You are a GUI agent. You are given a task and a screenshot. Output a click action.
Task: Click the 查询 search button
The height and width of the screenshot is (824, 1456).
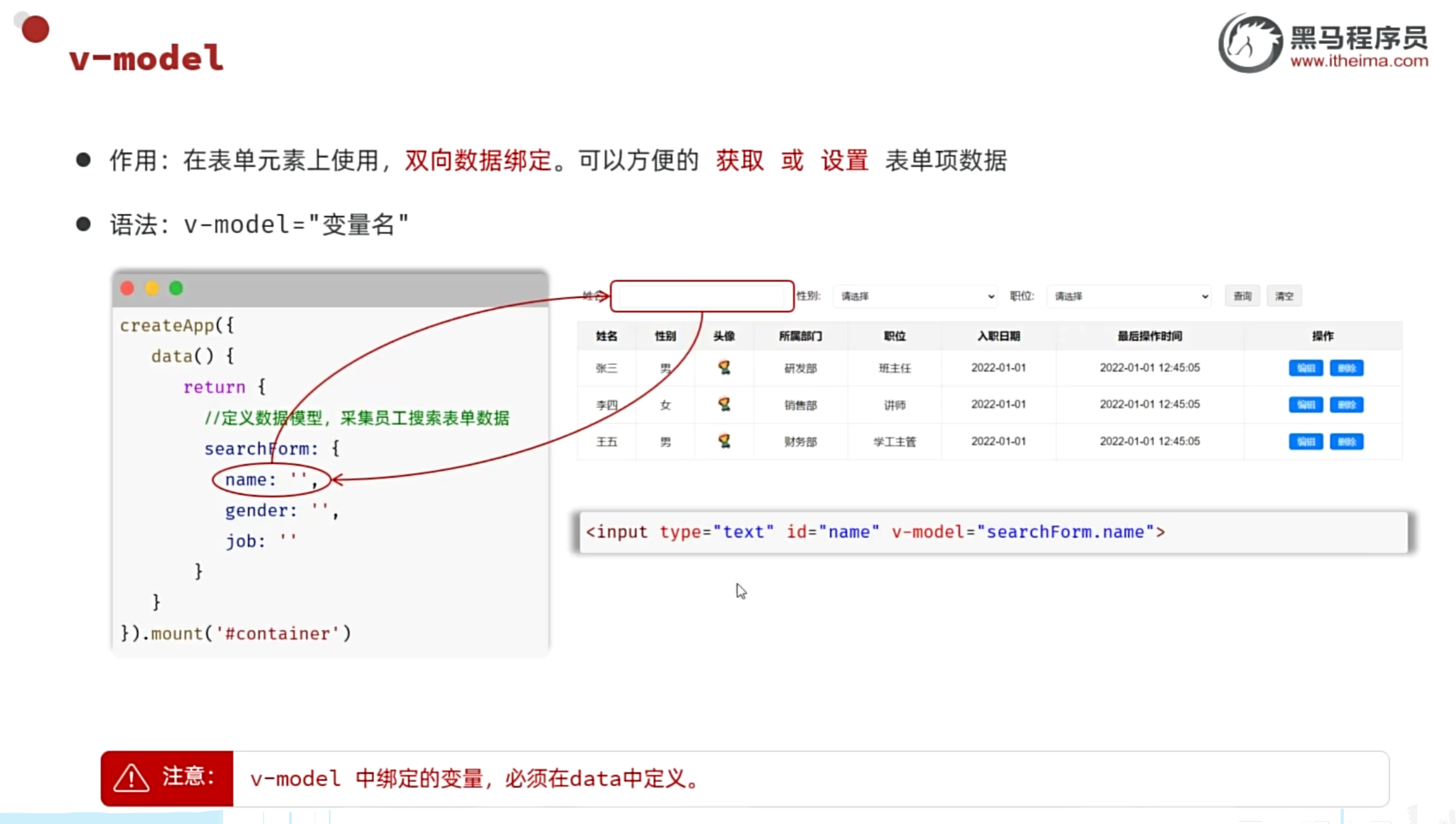(1242, 296)
